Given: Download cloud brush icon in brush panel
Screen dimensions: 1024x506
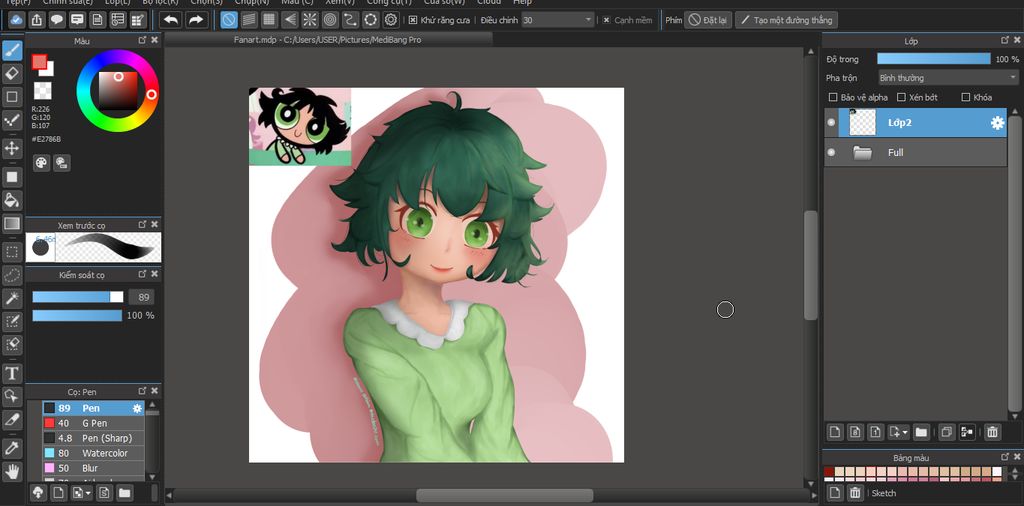Looking at the screenshot, I should pos(39,492).
